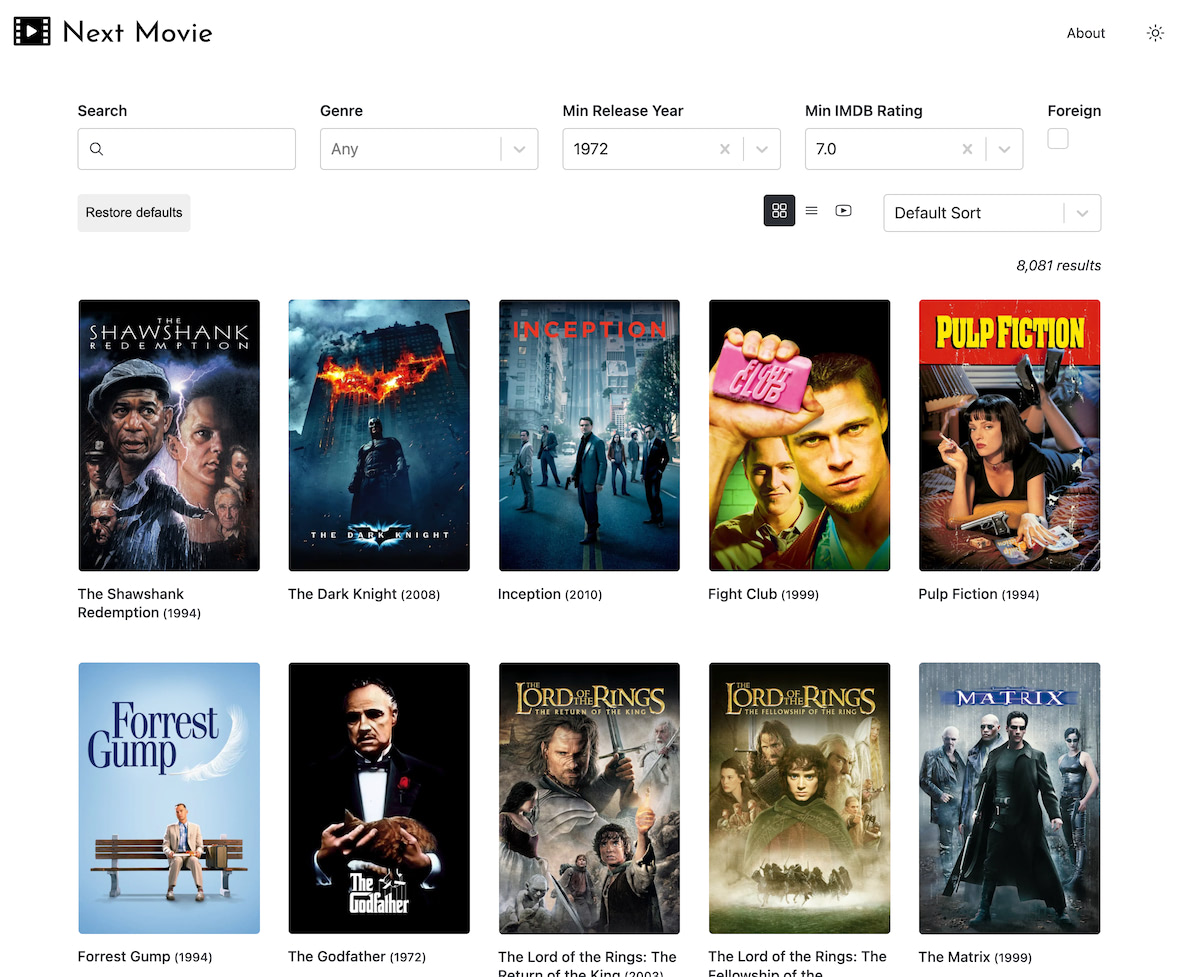This screenshot has height=977, width=1178.
Task: Open the Min Release Year chevron
Action: click(762, 149)
